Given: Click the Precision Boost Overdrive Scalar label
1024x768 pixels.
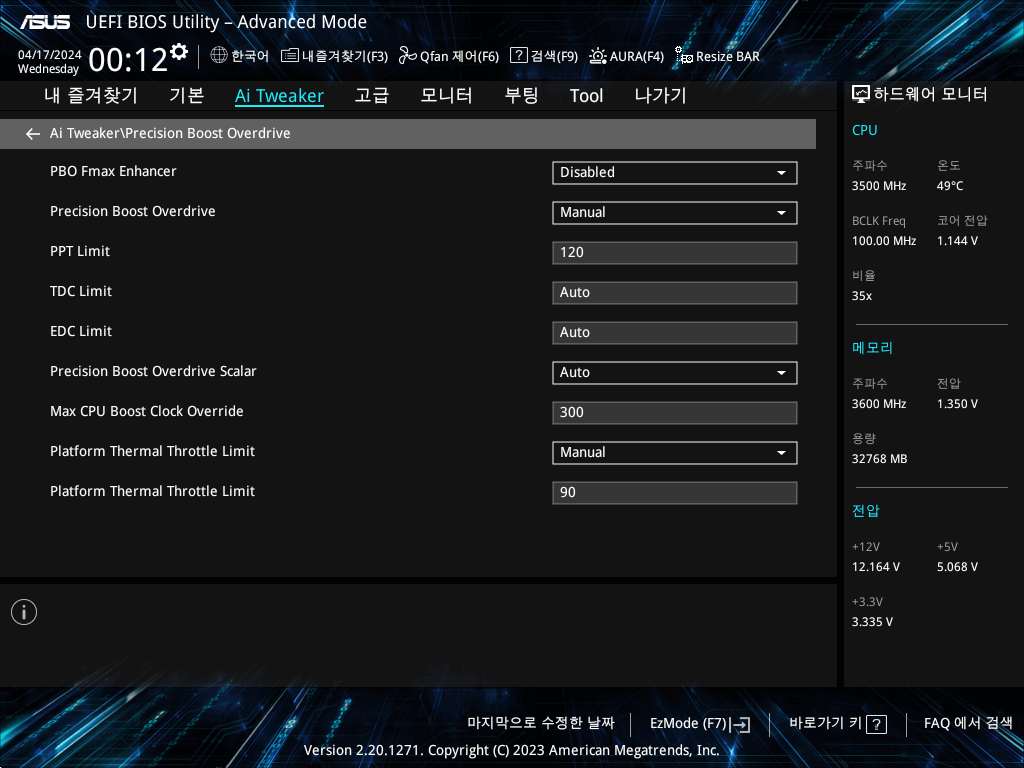Looking at the screenshot, I should click(153, 371).
